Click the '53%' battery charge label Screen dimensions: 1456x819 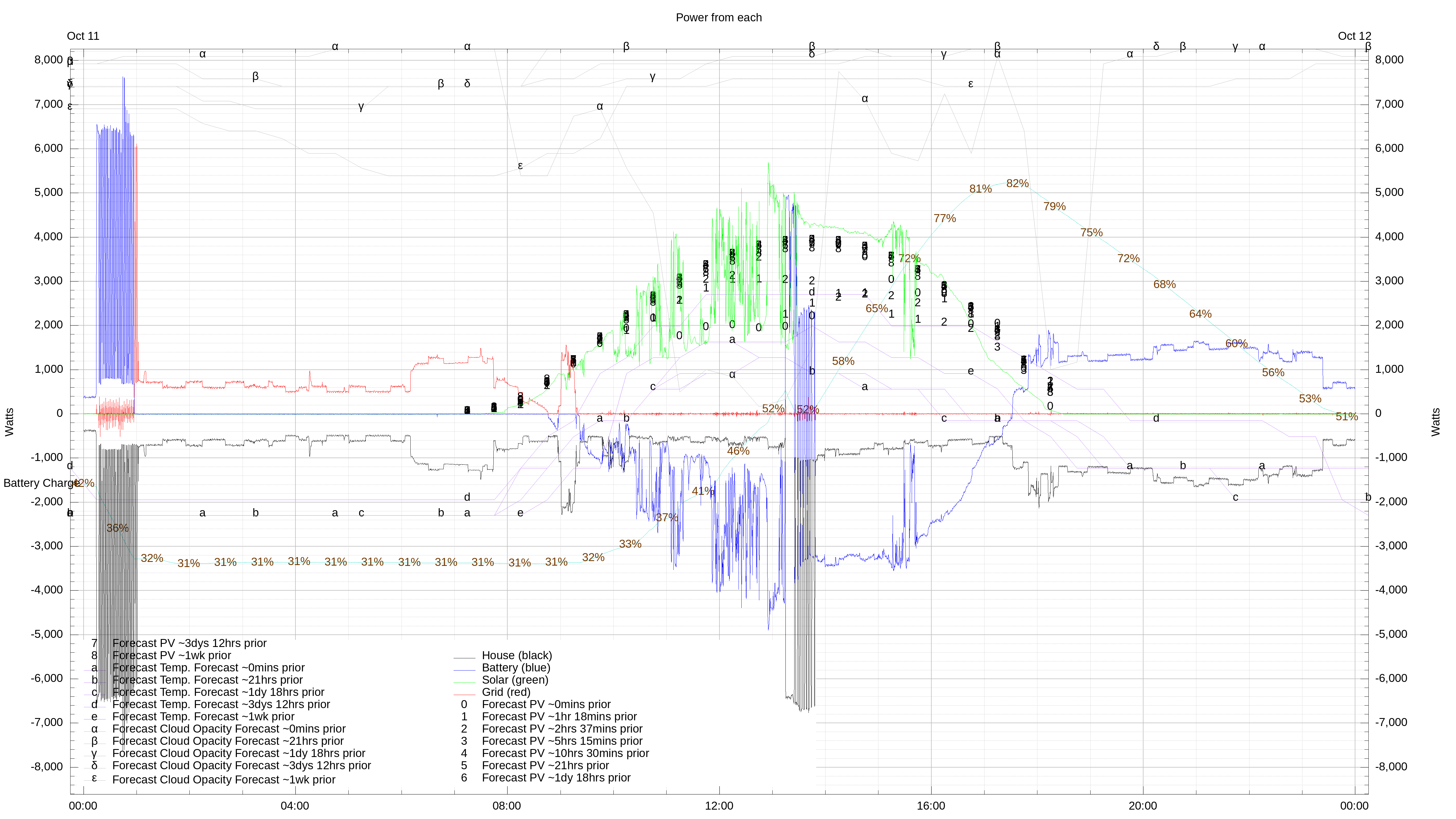(x=1310, y=398)
